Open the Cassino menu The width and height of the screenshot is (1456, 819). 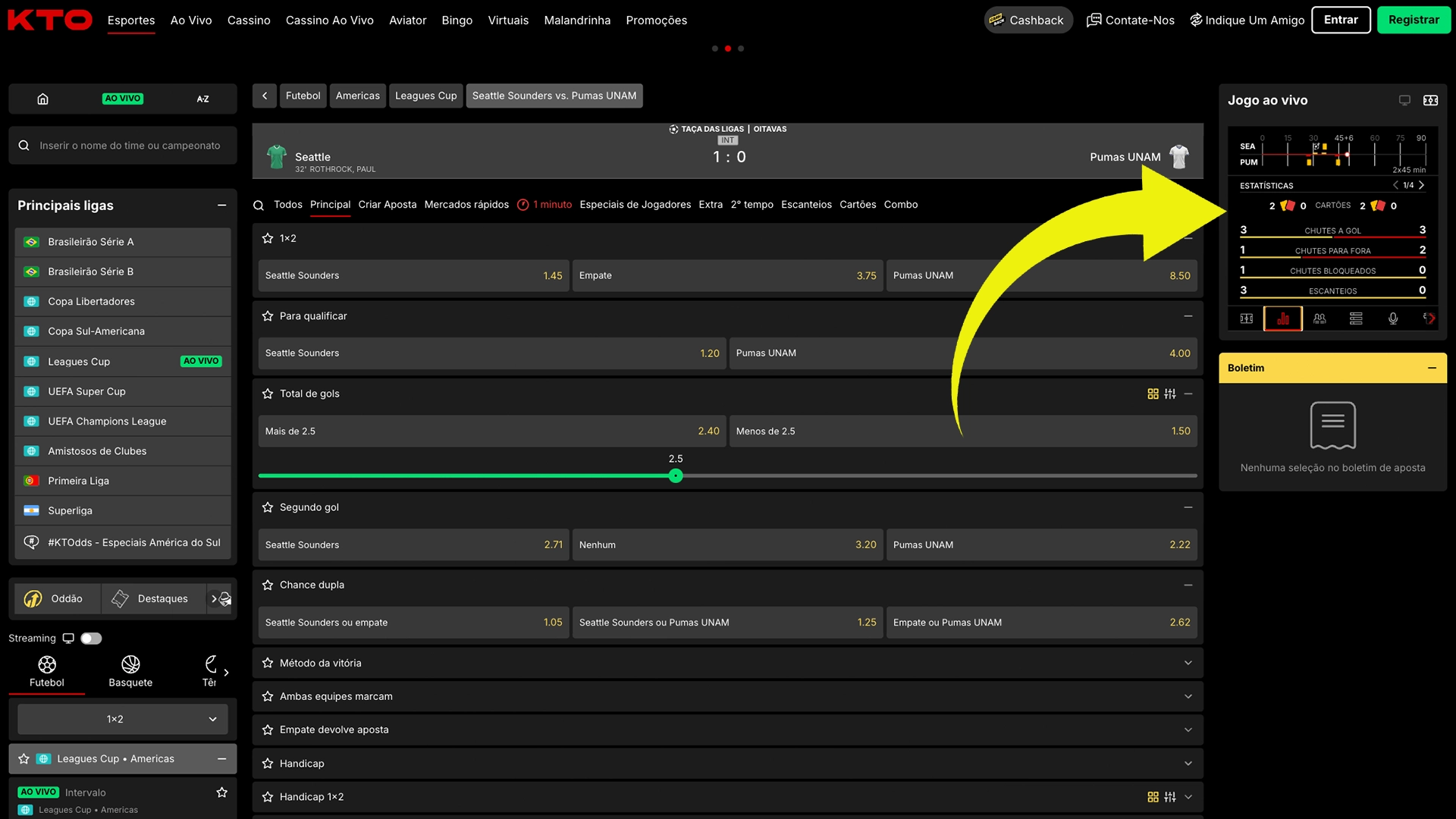click(249, 20)
